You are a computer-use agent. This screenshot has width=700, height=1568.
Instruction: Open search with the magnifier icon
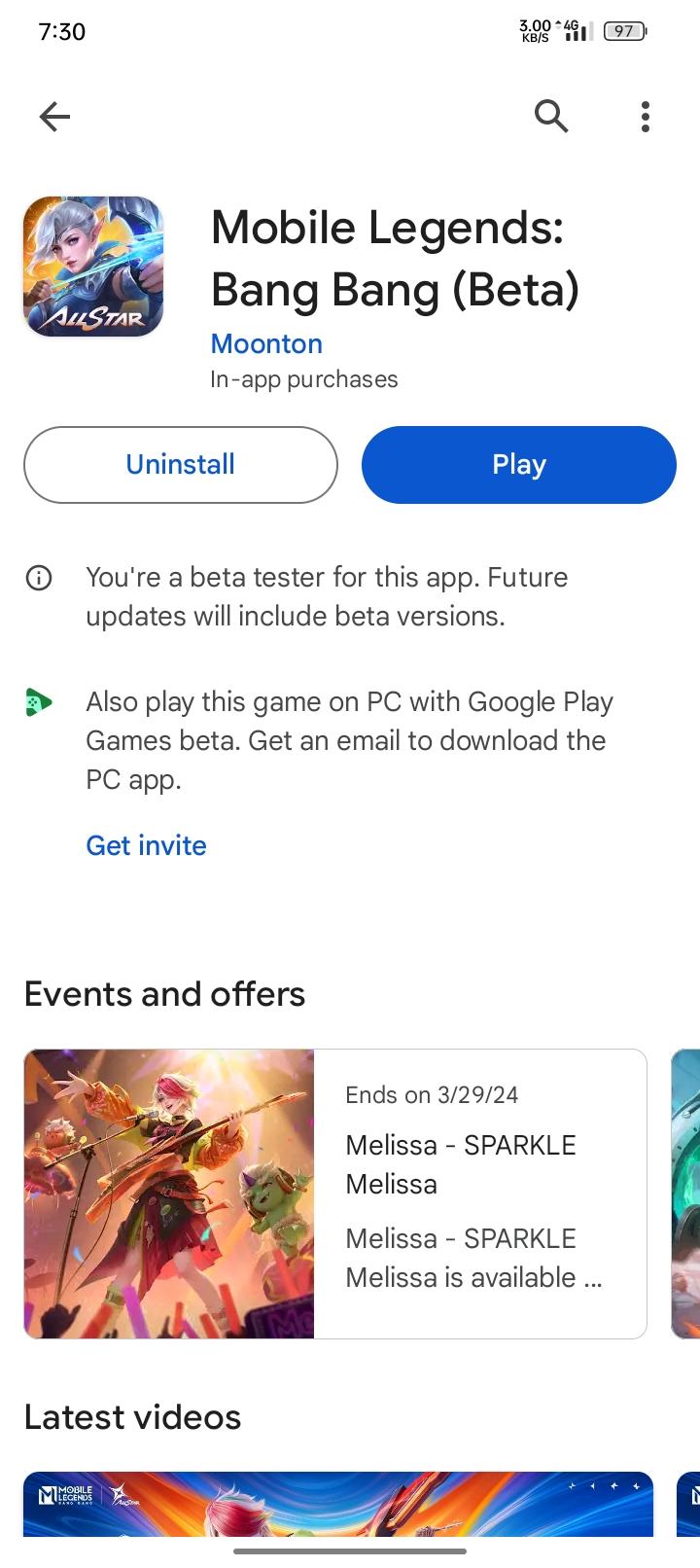coord(551,117)
